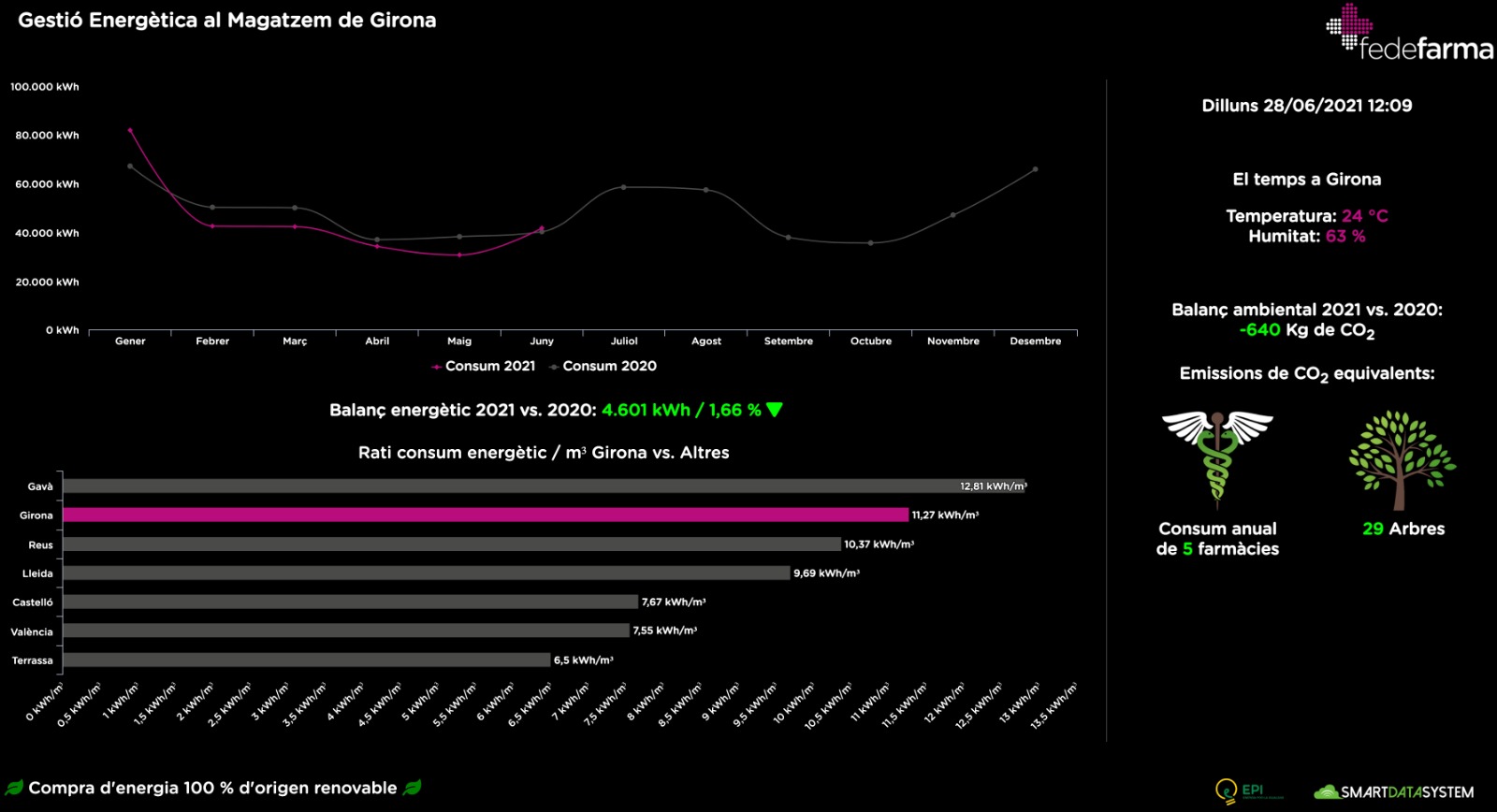Click the Temperatura 24 °C value

tap(1364, 216)
